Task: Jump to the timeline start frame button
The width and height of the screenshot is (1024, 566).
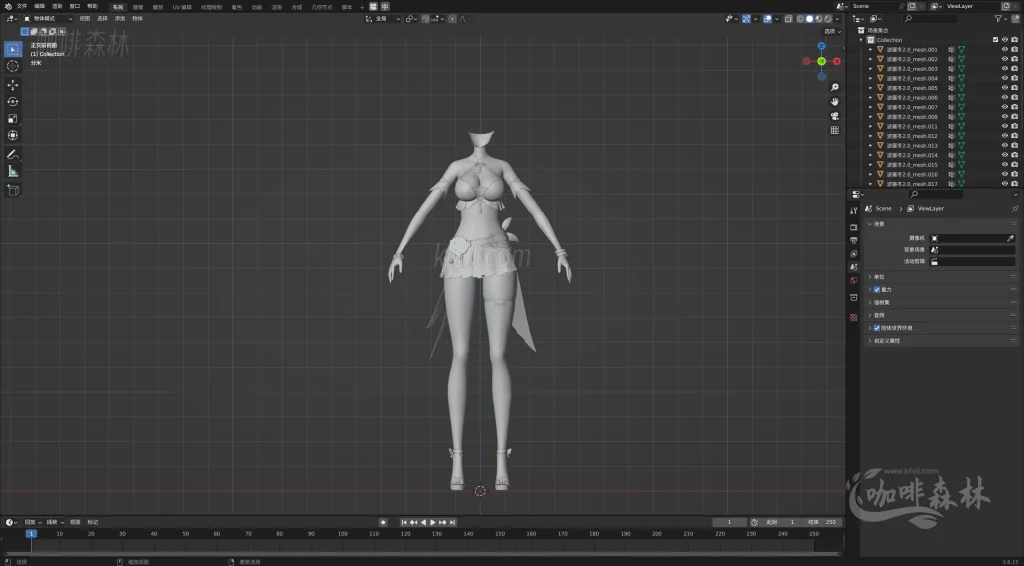Action: coord(404,522)
